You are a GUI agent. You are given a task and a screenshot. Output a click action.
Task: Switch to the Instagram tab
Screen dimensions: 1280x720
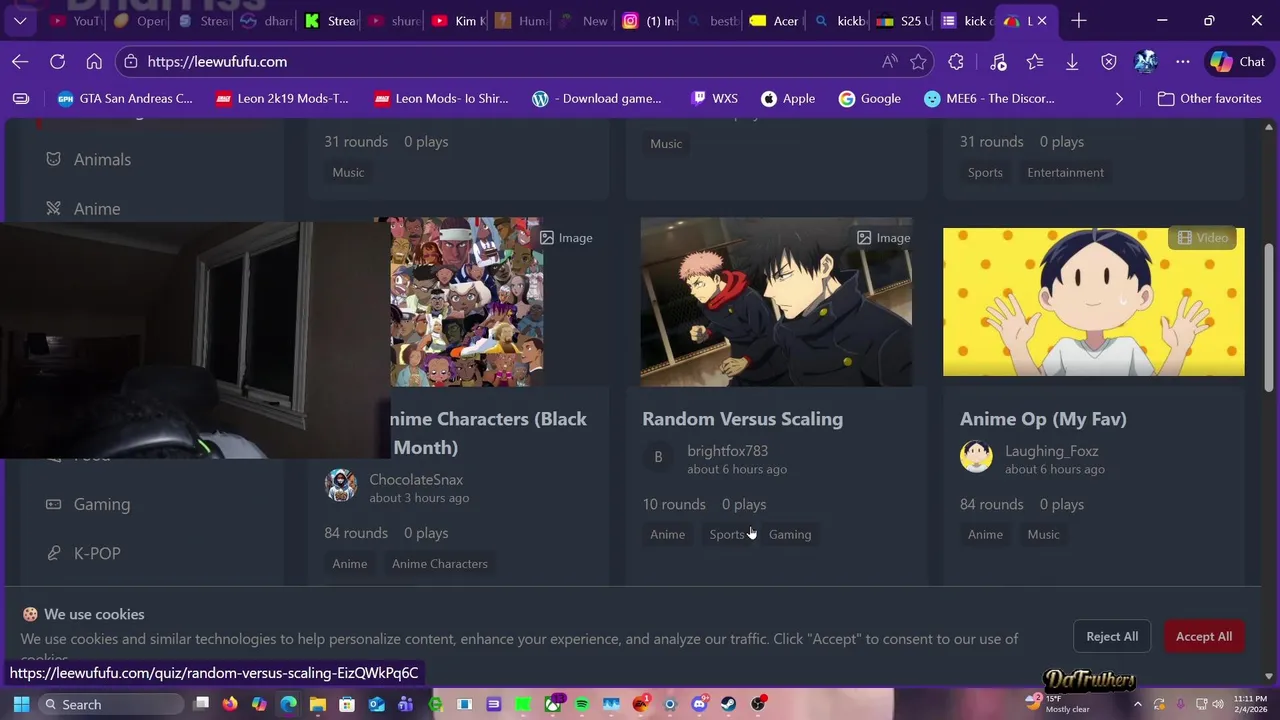click(x=647, y=20)
